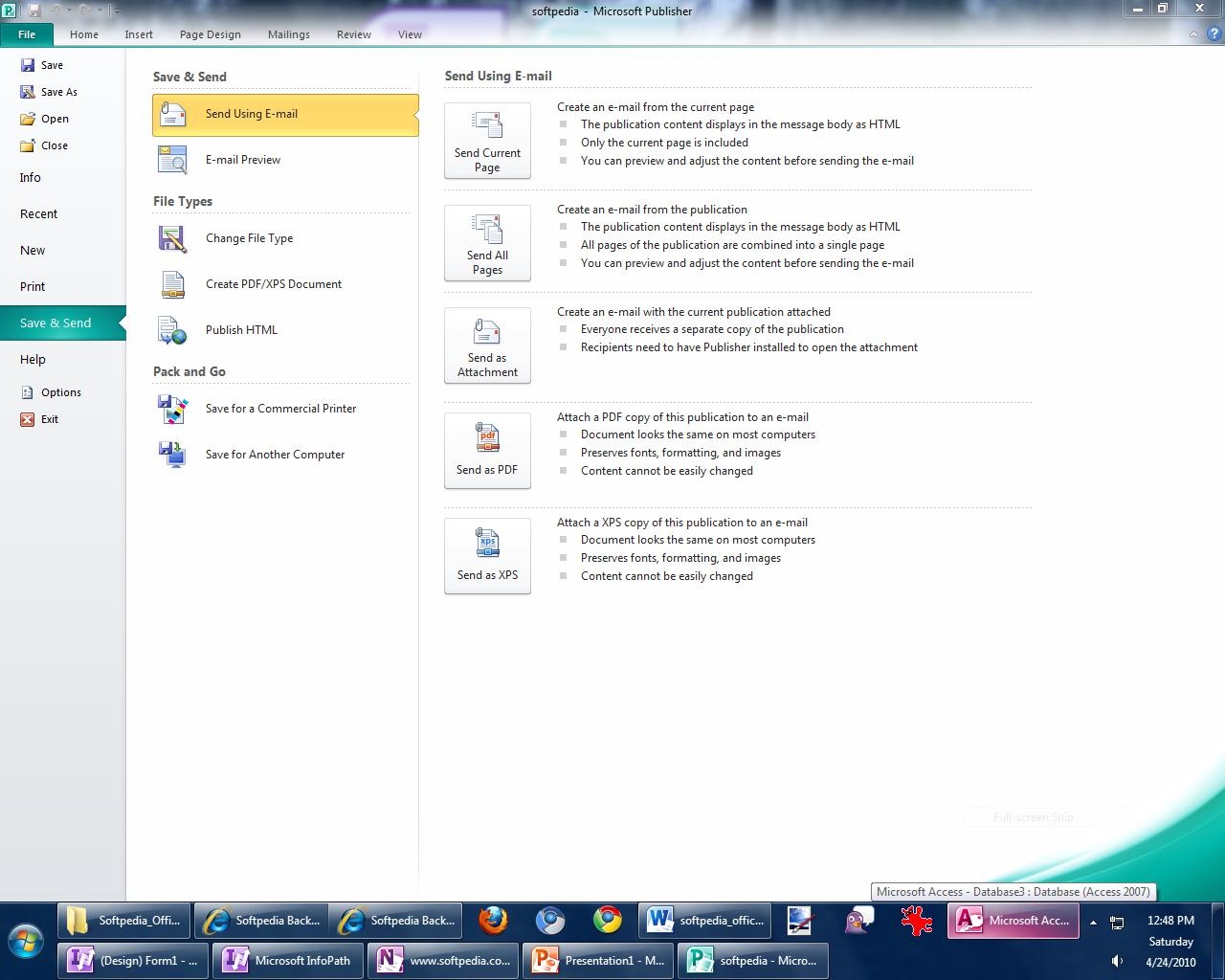Open the Page Design ribbon tab
The height and width of the screenshot is (980, 1225).
click(x=210, y=34)
